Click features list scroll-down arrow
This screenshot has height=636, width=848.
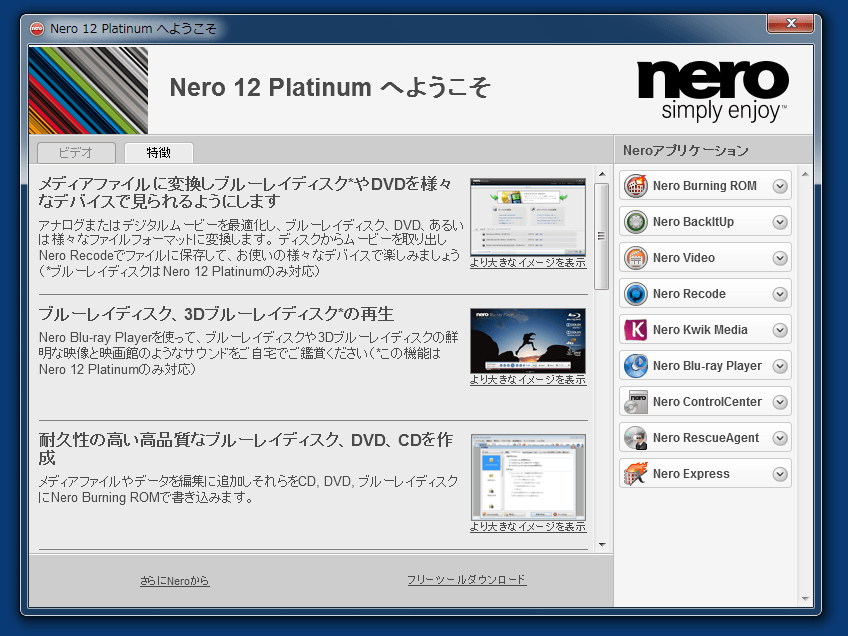coord(602,545)
